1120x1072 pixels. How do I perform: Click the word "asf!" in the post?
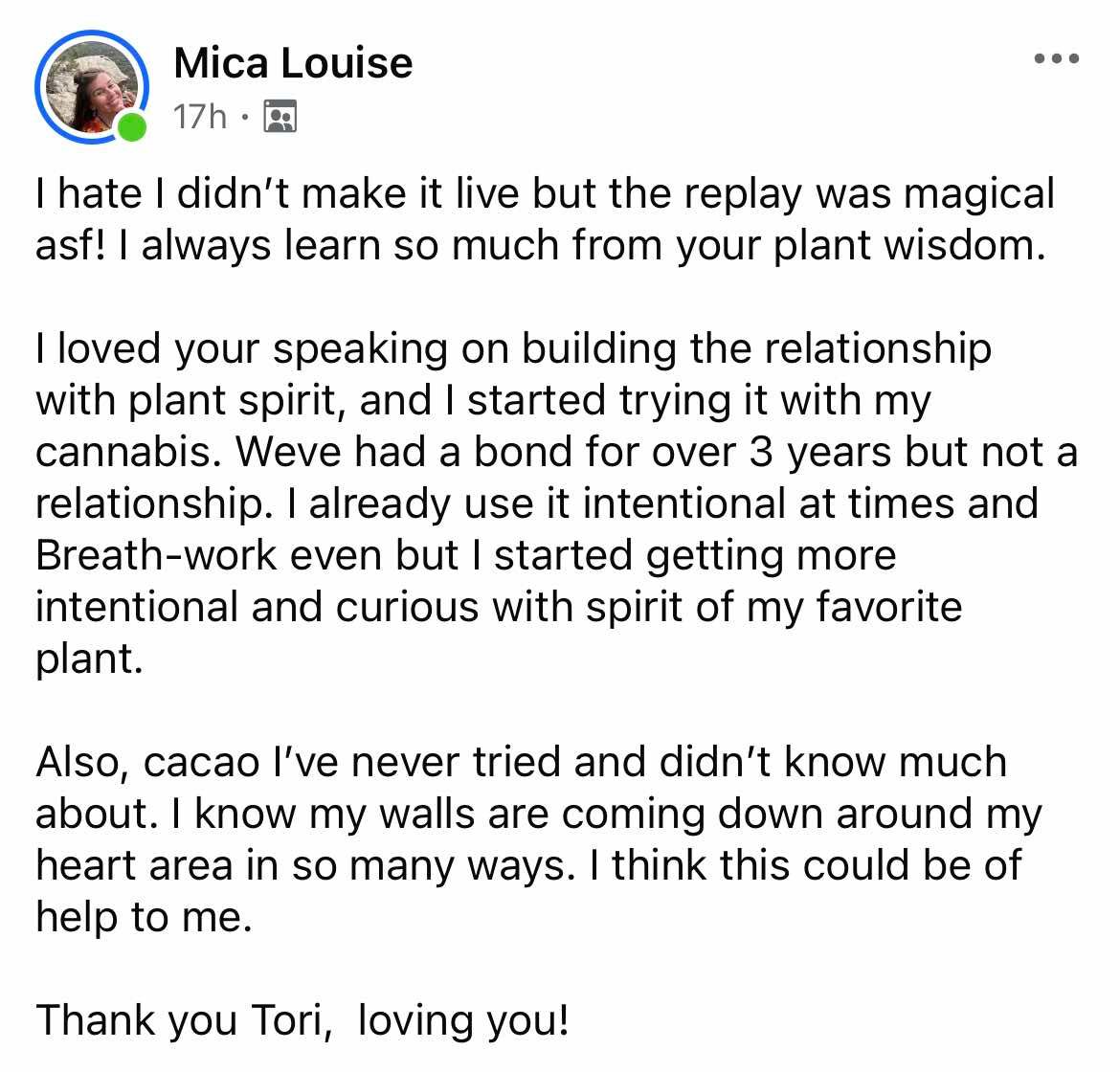[71, 246]
